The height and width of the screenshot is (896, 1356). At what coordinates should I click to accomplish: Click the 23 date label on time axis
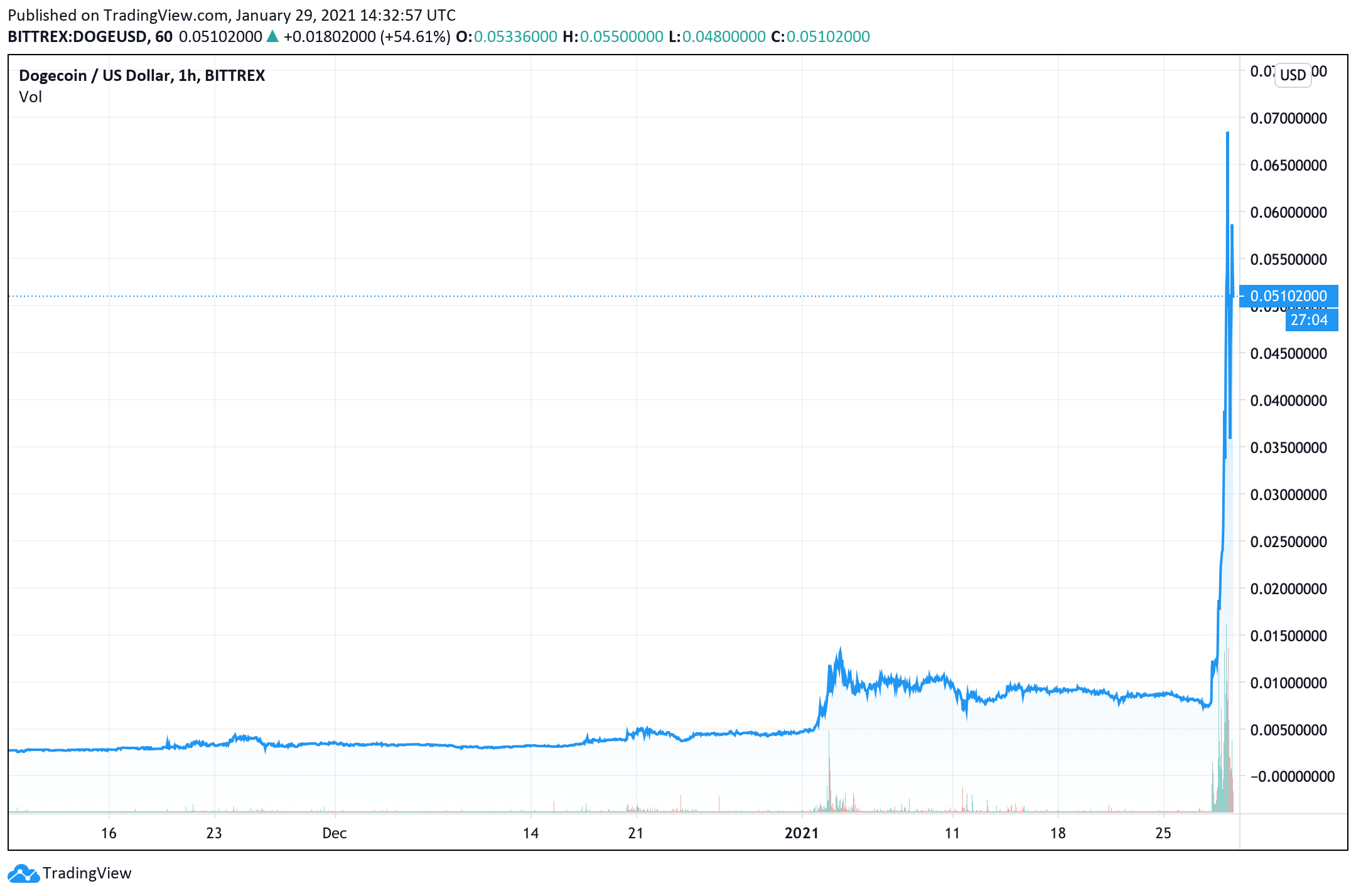point(214,833)
